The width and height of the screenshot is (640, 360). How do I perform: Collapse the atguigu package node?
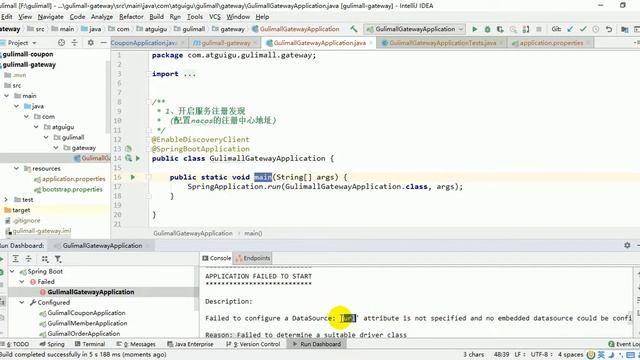[36, 127]
